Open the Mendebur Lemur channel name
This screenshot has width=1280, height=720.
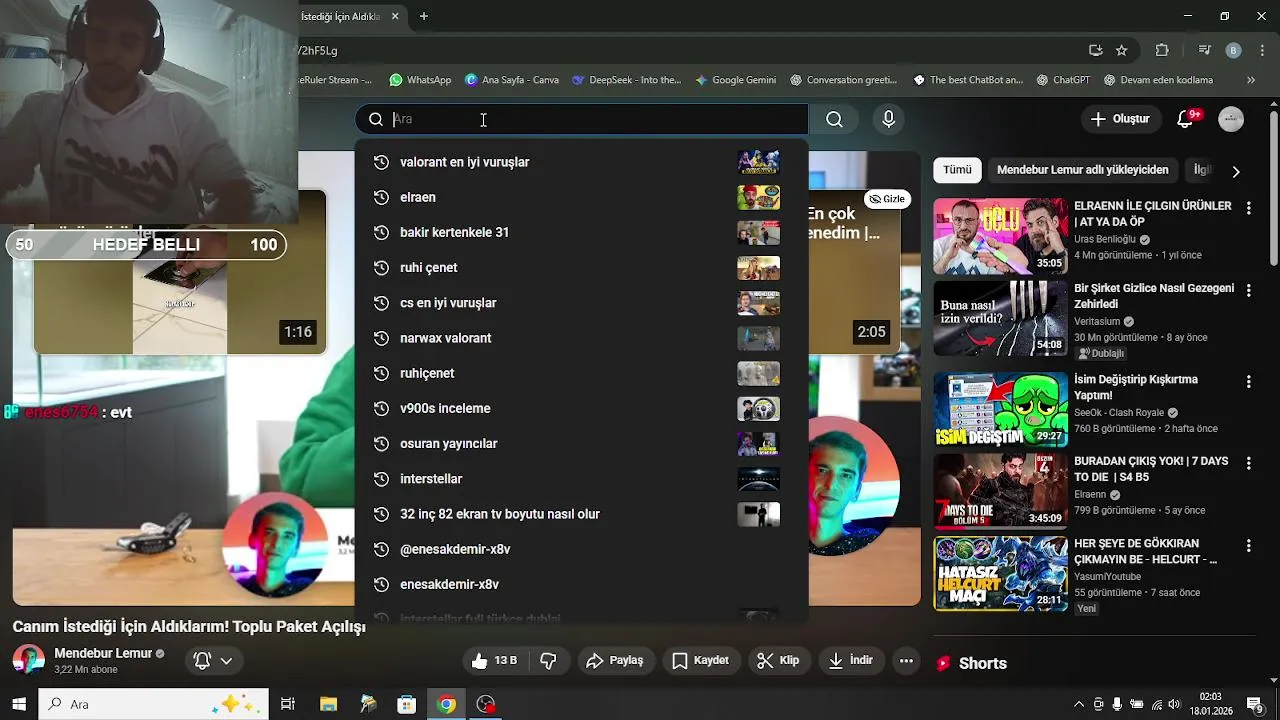(x=103, y=653)
